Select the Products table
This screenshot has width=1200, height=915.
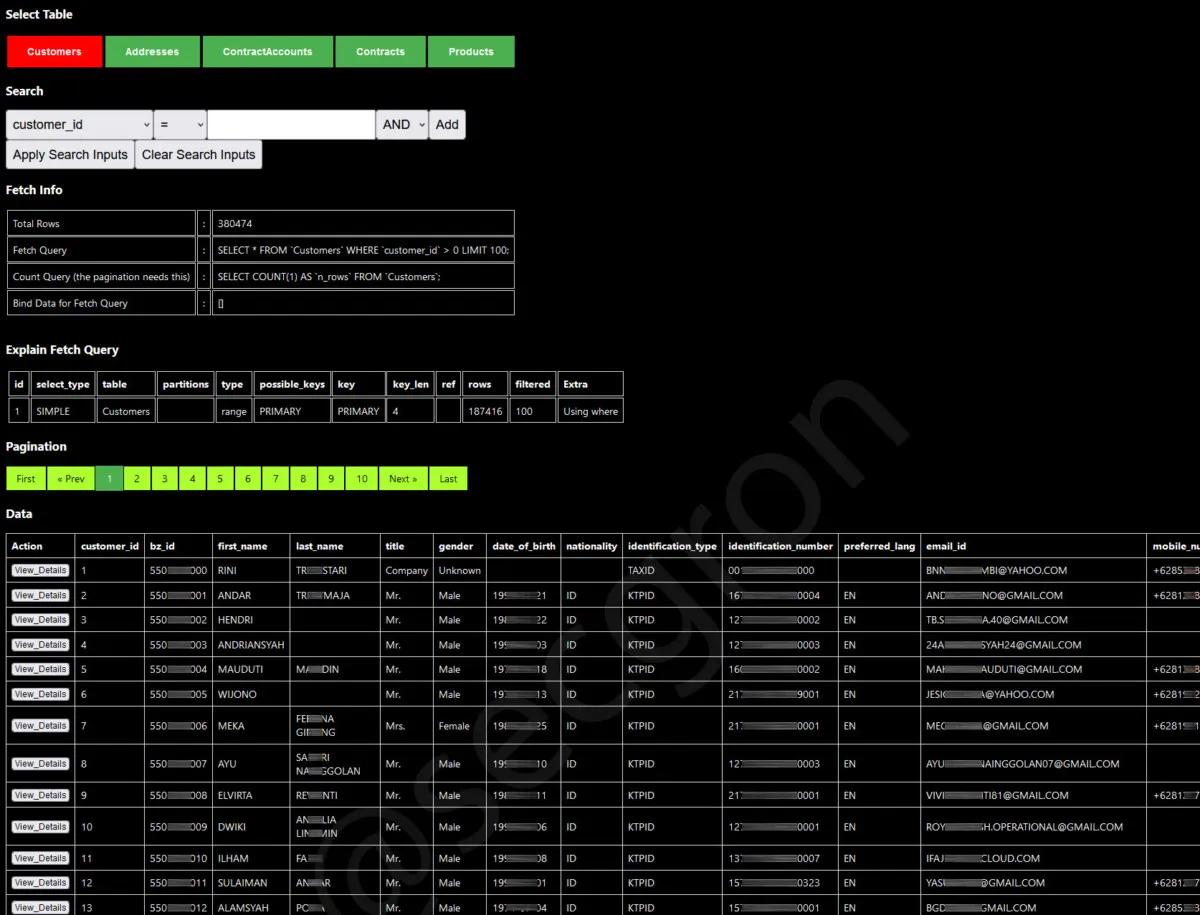[471, 51]
